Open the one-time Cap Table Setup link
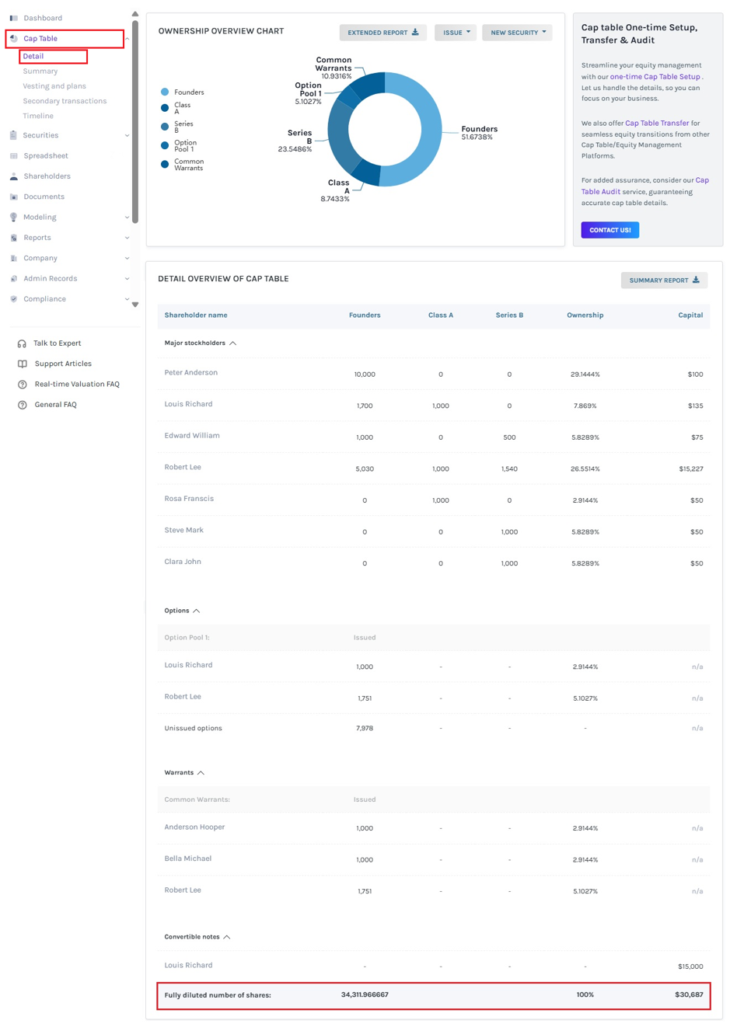This screenshot has height=1024, width=730. click(x=655, y=76)
